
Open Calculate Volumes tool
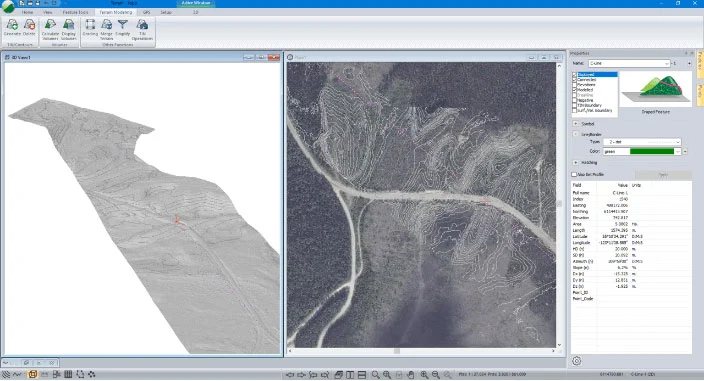pyautogui.click(x=50, y=30)
